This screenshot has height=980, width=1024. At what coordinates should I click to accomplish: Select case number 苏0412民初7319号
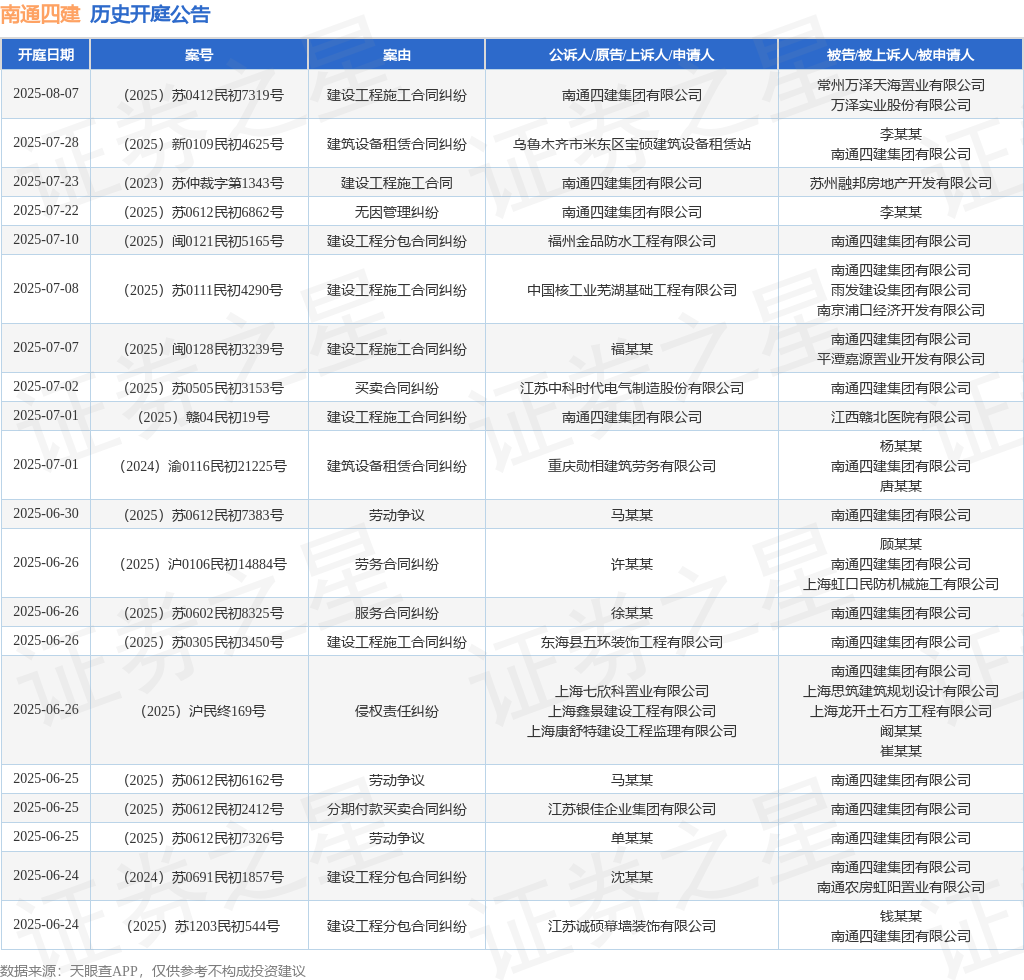pyautogui.click(x=204, y=95)
